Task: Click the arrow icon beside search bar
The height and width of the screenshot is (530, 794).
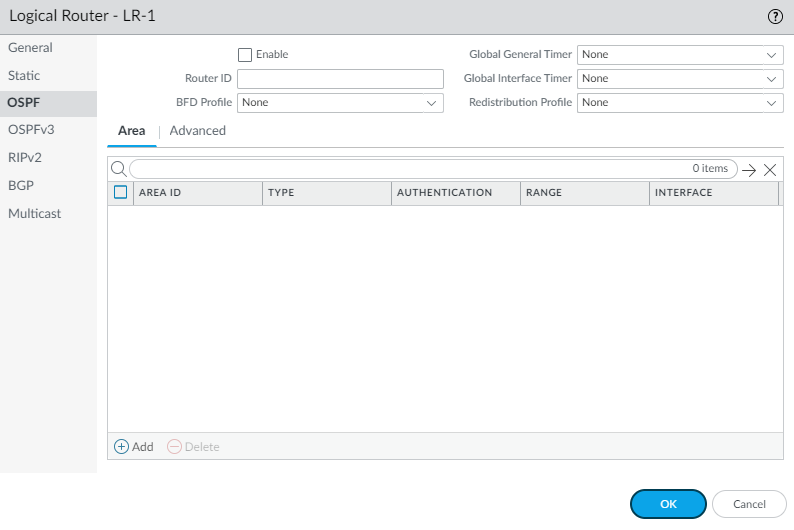Action: [x=749, y=170]
